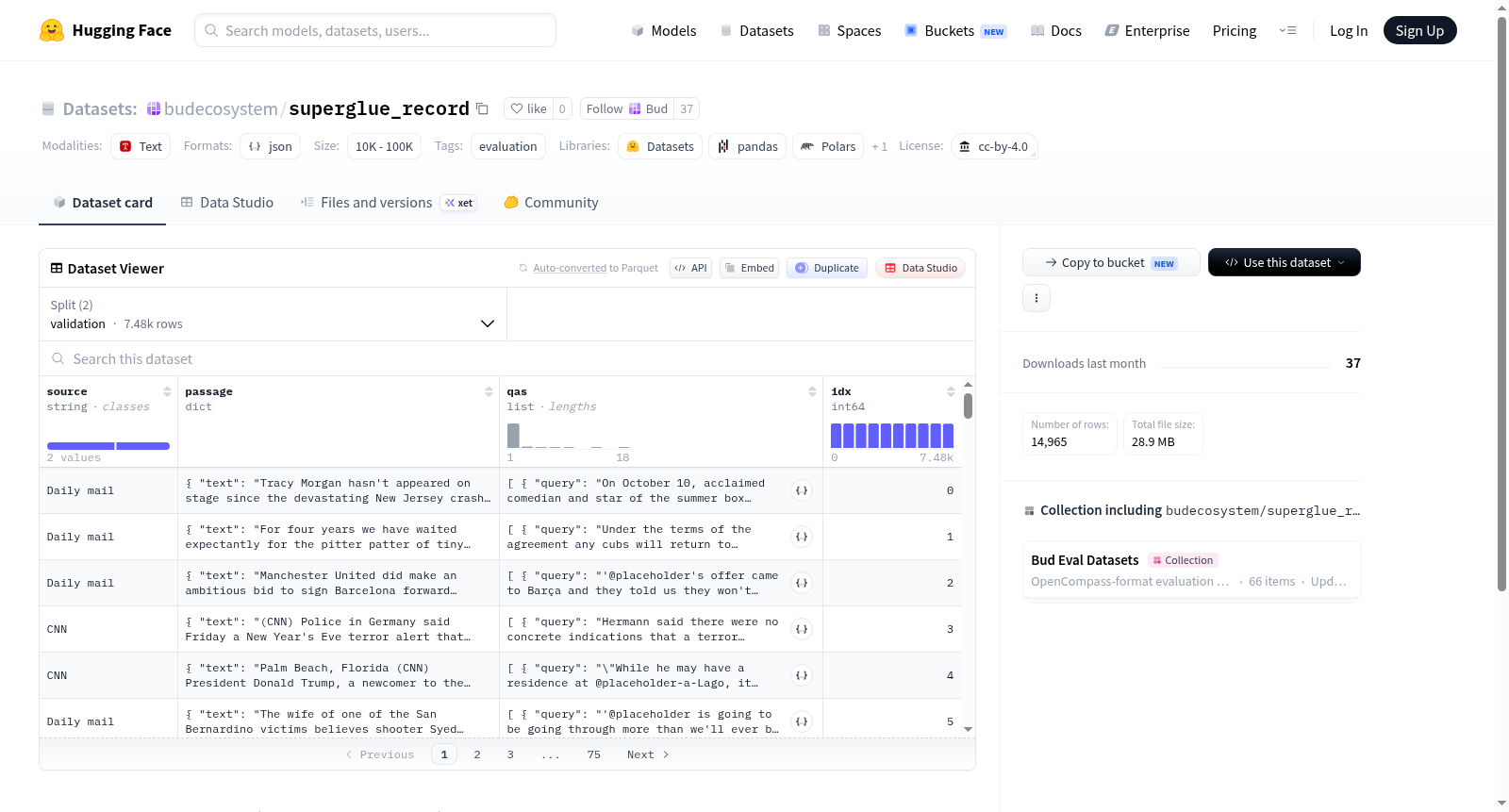Open the more navigation menu icon
This screenshot has width=1509, height=812.
(x=1287, y=30)
